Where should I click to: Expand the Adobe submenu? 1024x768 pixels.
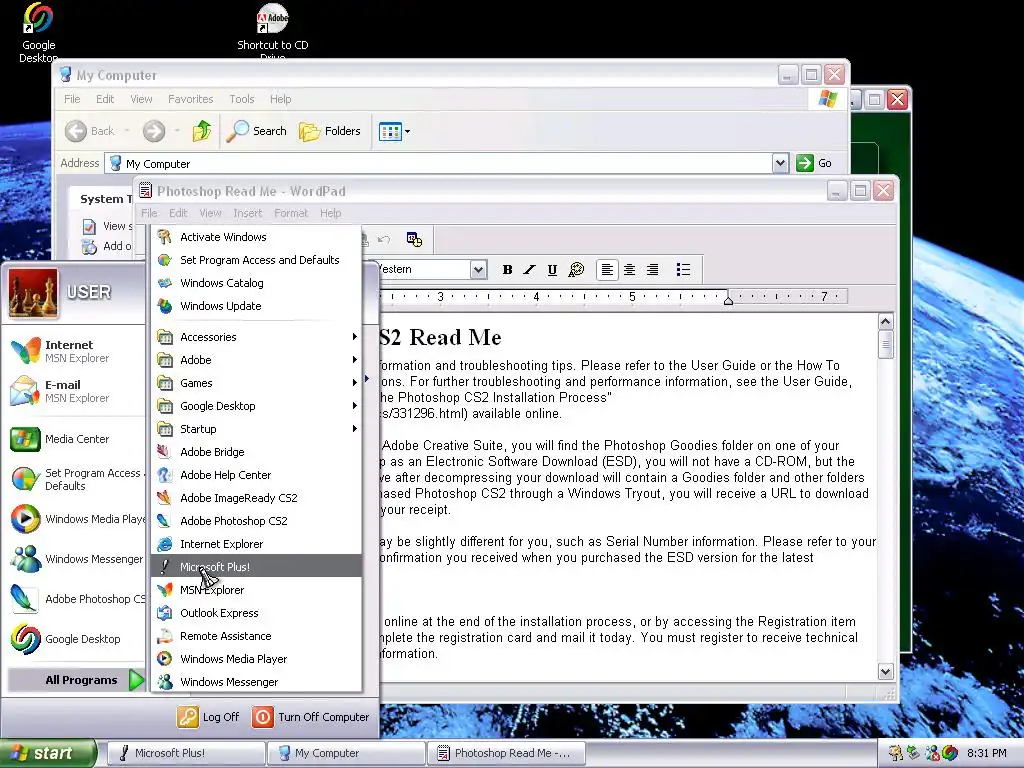coord(257,360)
